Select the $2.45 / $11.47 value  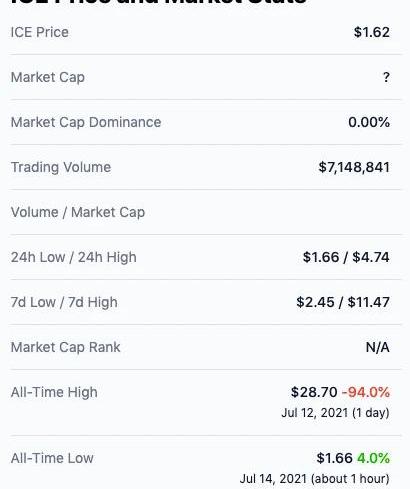point(343,302)
